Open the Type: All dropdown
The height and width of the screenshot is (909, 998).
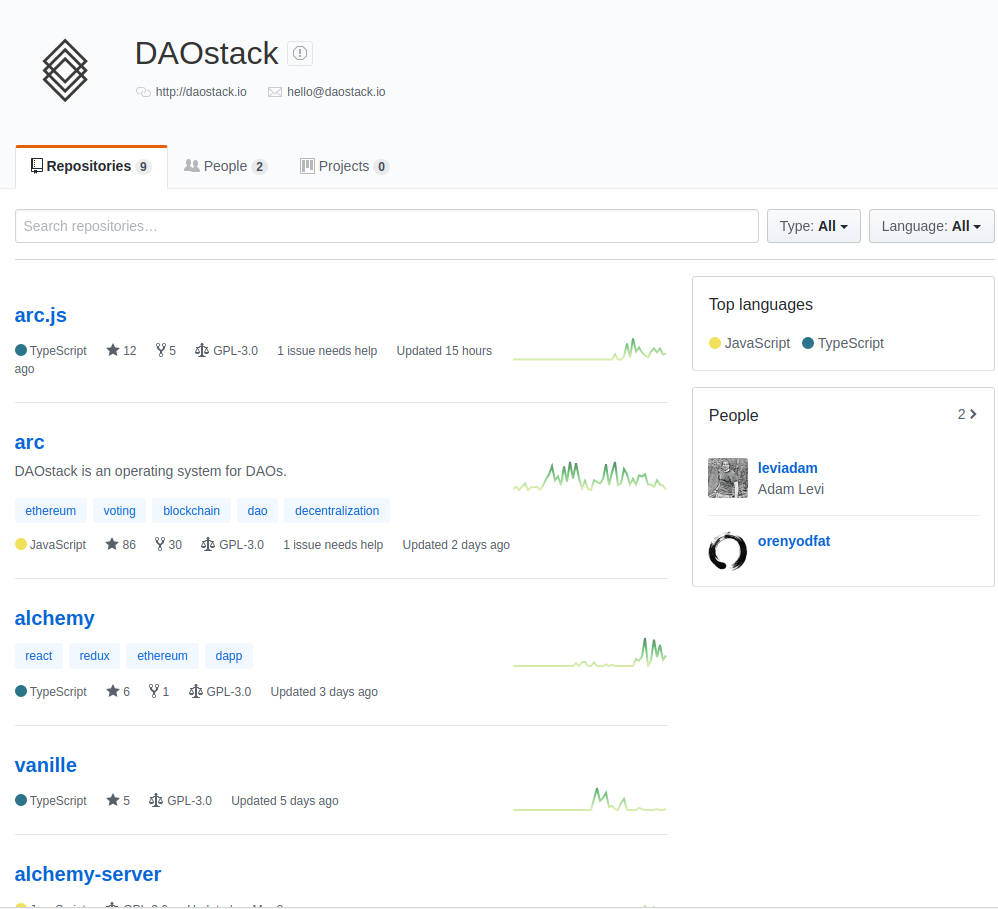click(x=813, y=226)
